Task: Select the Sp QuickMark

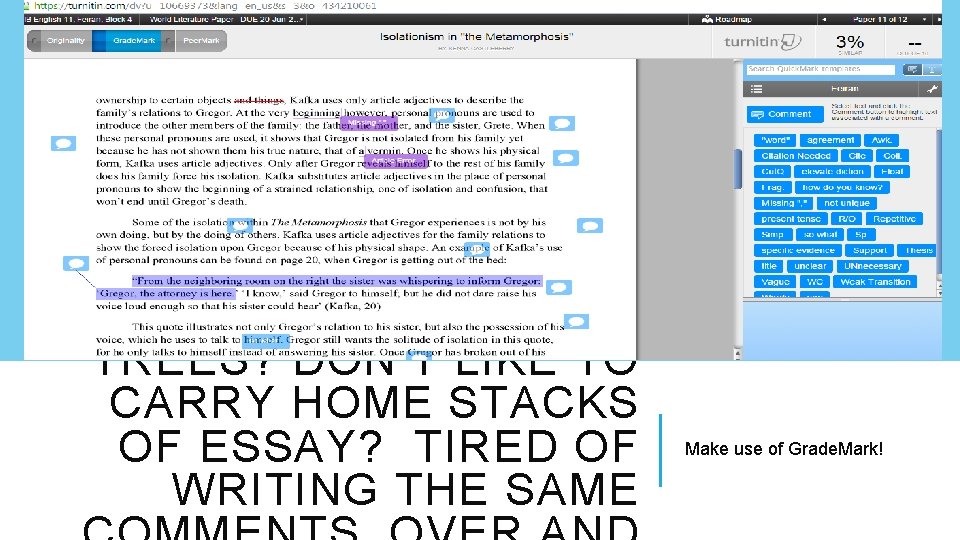Action: coord(861,234)
